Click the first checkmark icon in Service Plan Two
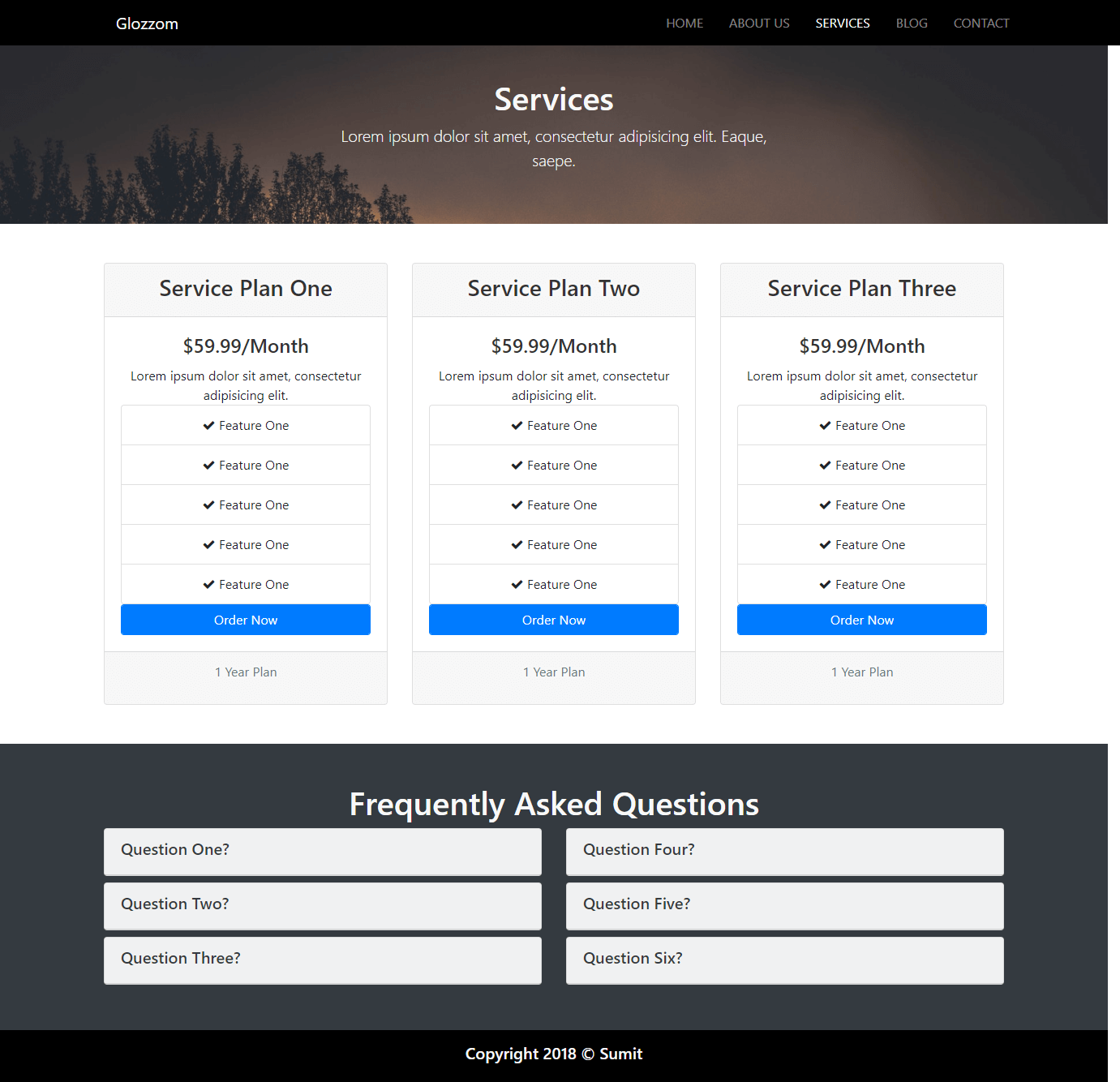This screenshot has height=1082, width=1120. (517, 426)
